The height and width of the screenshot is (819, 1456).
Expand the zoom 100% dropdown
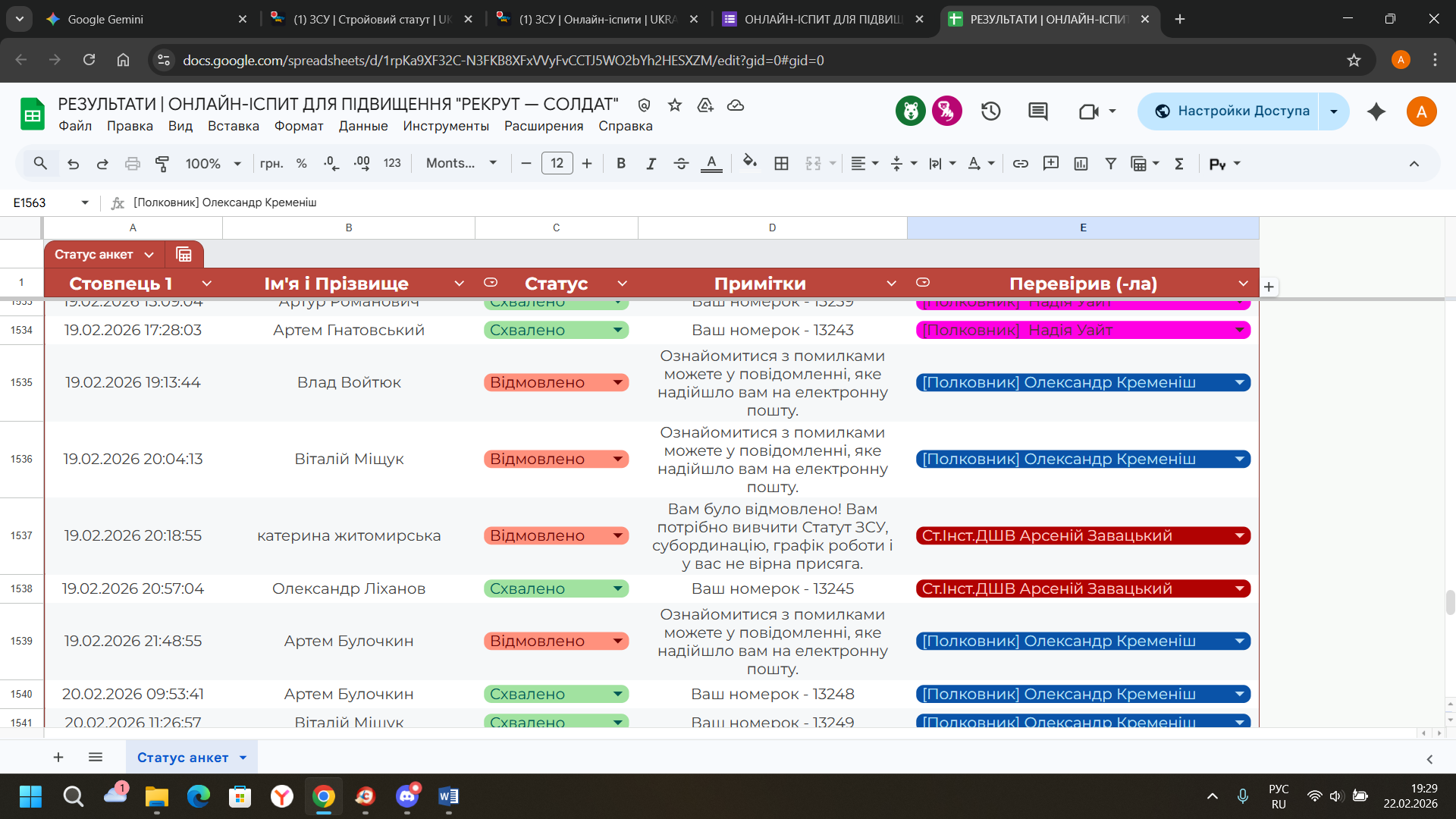[x=237, y=163]
